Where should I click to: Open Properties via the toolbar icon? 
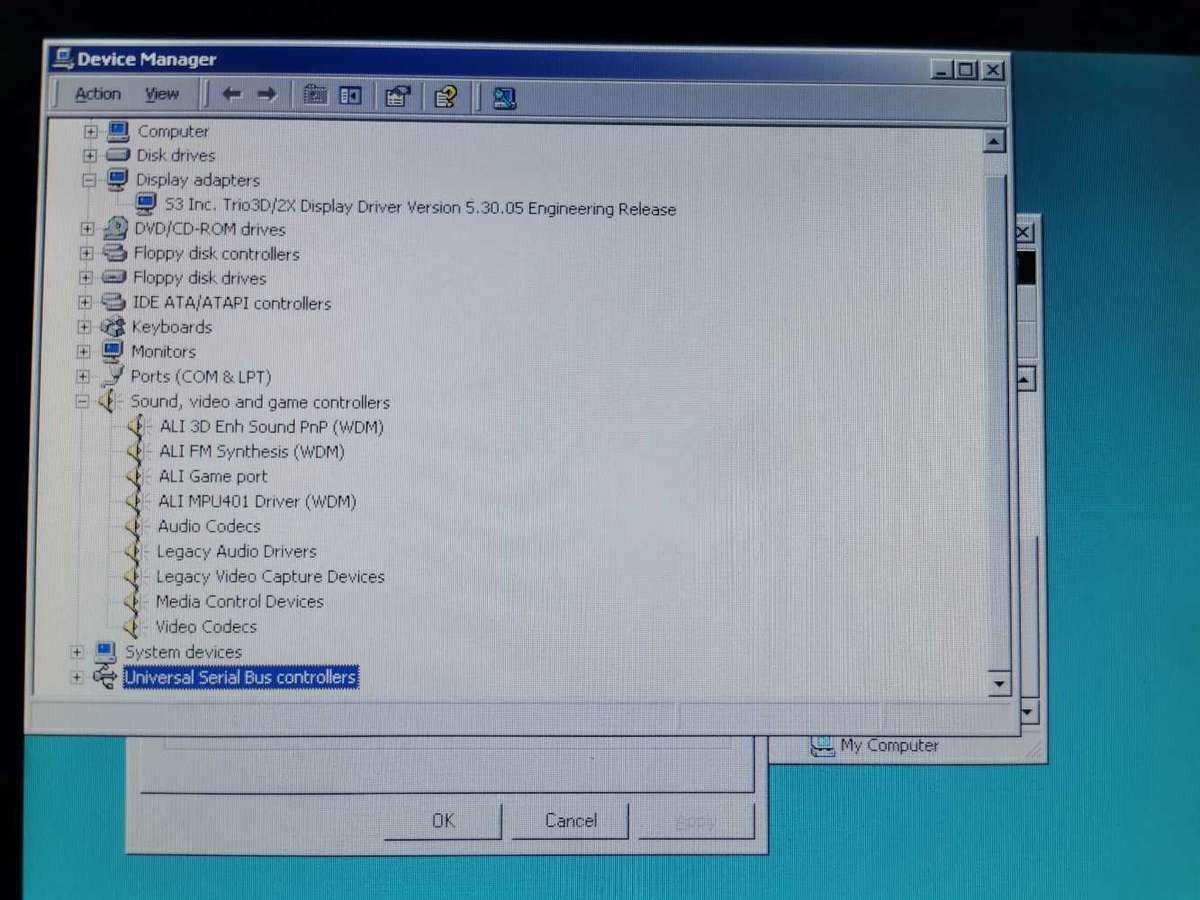397,94
